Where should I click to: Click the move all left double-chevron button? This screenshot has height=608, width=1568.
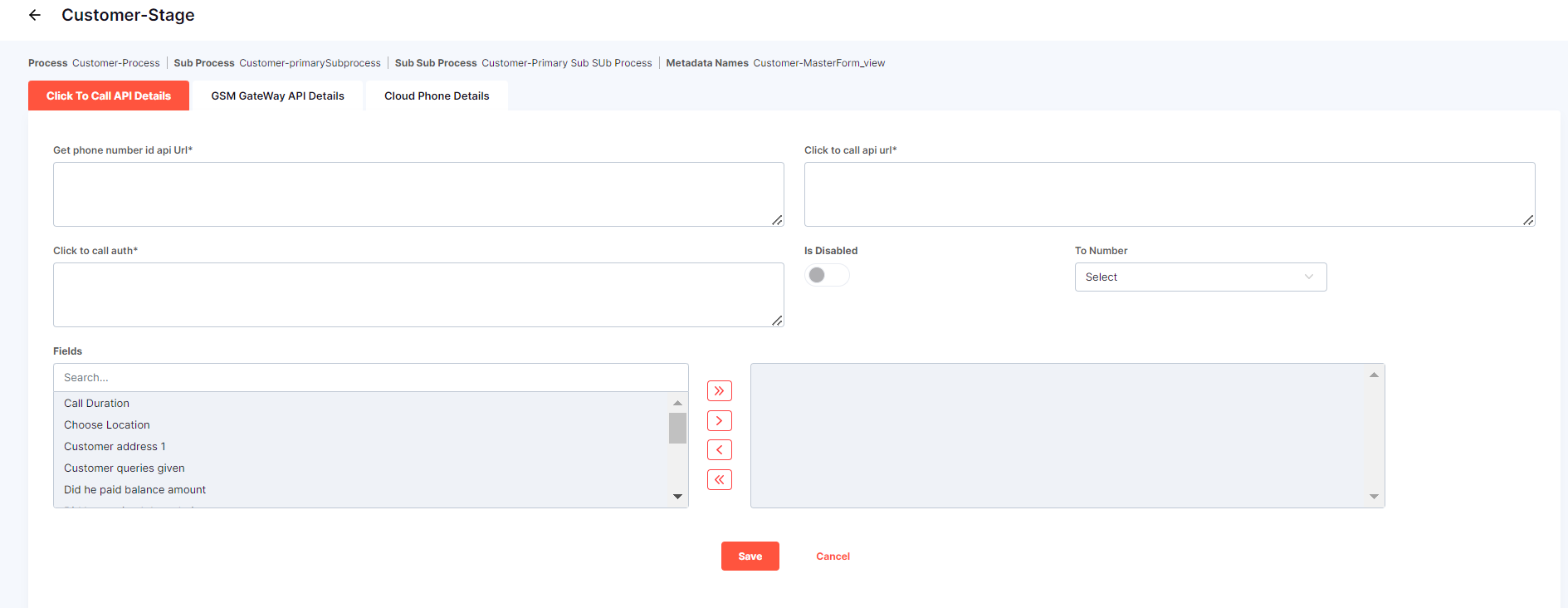[x=719, y=480]
